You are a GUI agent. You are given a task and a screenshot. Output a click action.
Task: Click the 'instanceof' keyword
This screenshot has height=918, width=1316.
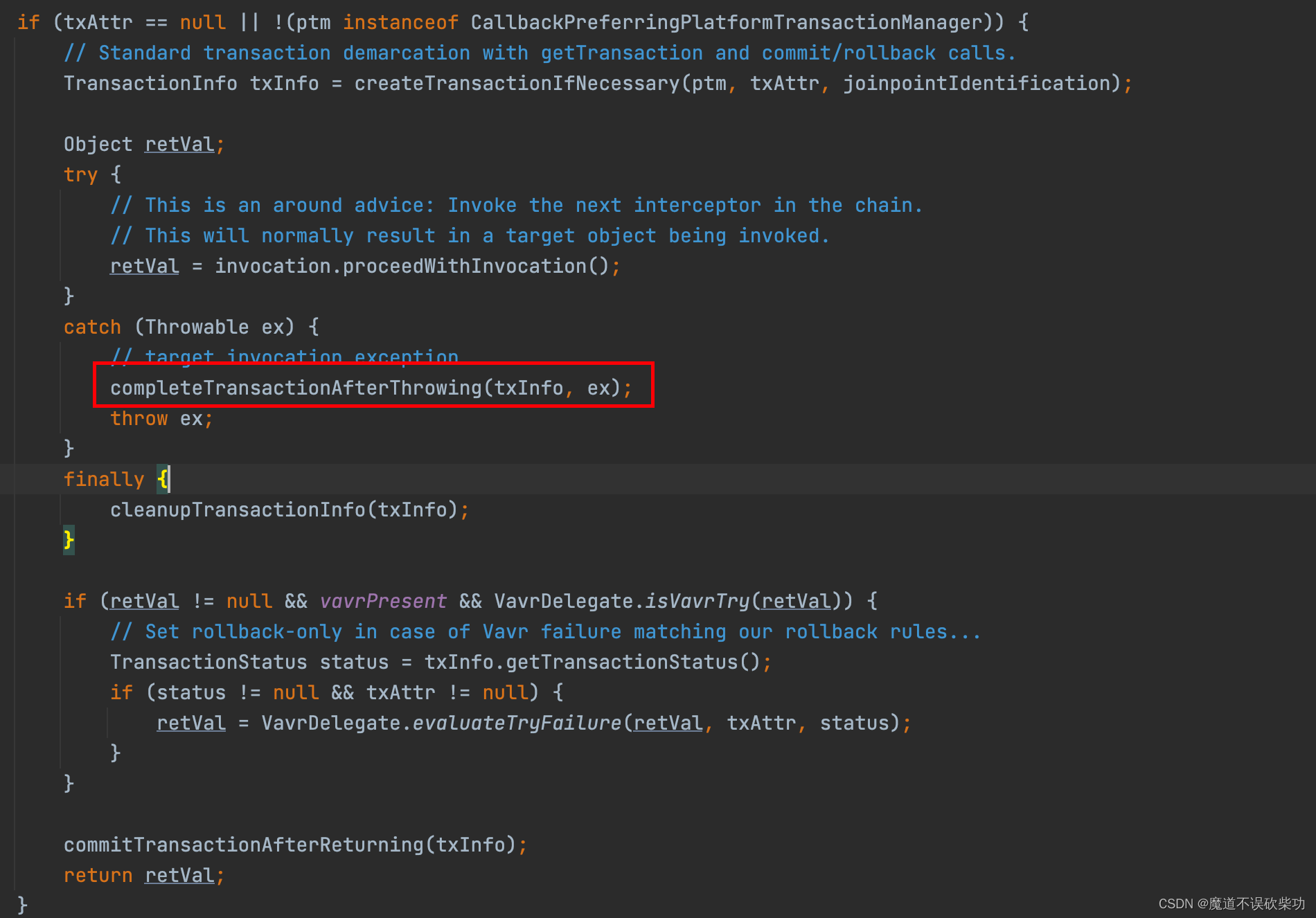click(x=400, y=23)
